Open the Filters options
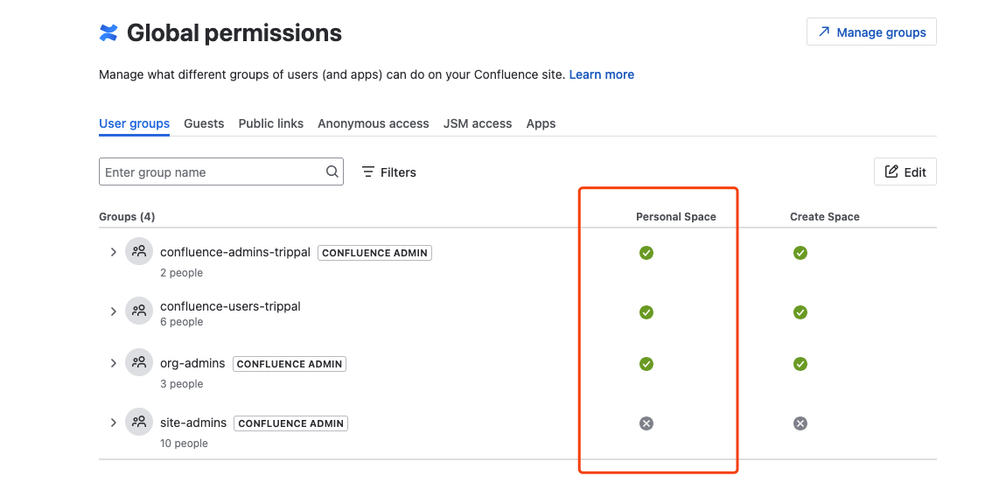This screenshot has width=999, height=504. click(x=389, y=172)
